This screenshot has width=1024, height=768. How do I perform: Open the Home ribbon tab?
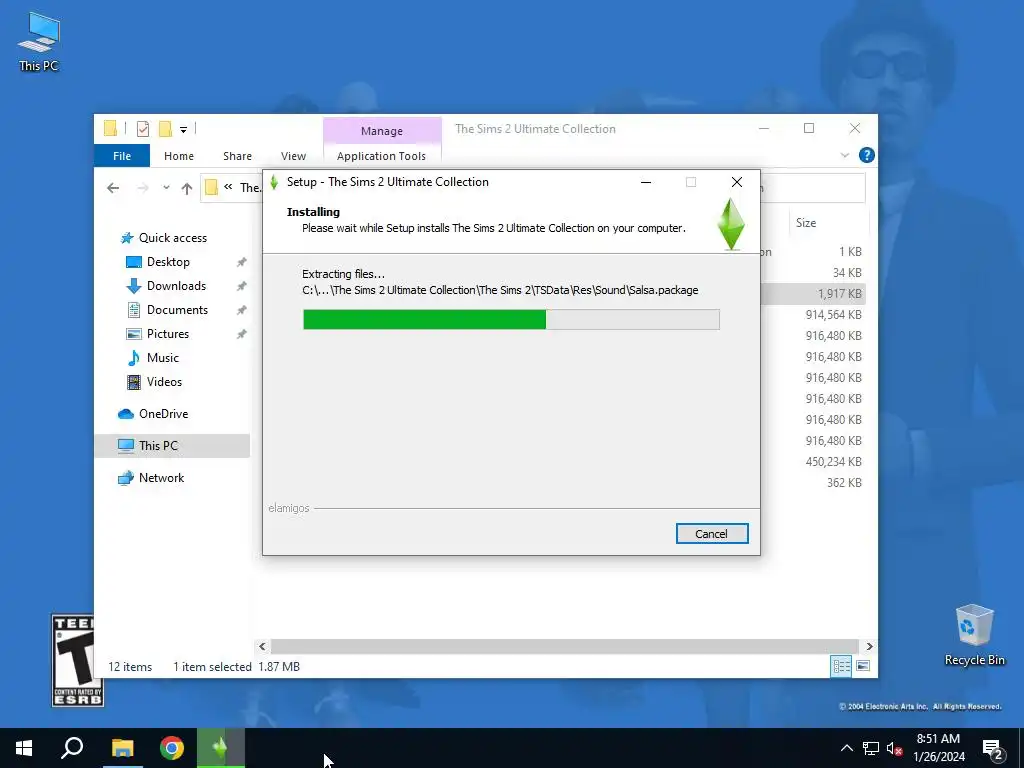click(179, 156)
